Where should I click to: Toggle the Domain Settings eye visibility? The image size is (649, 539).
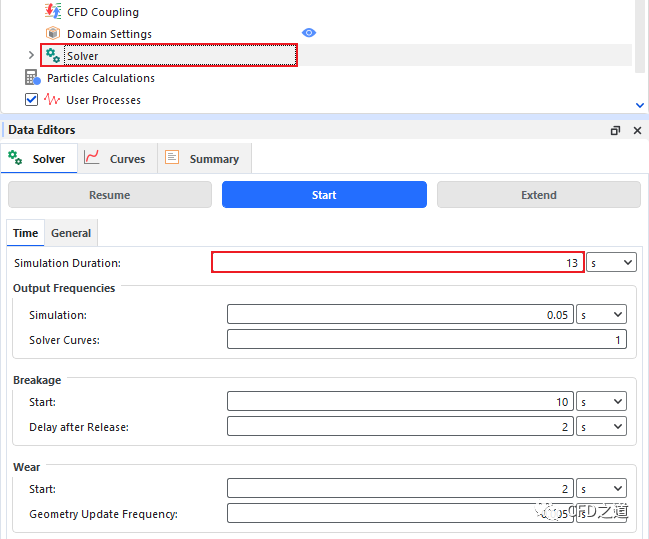[x=309, y=33]
